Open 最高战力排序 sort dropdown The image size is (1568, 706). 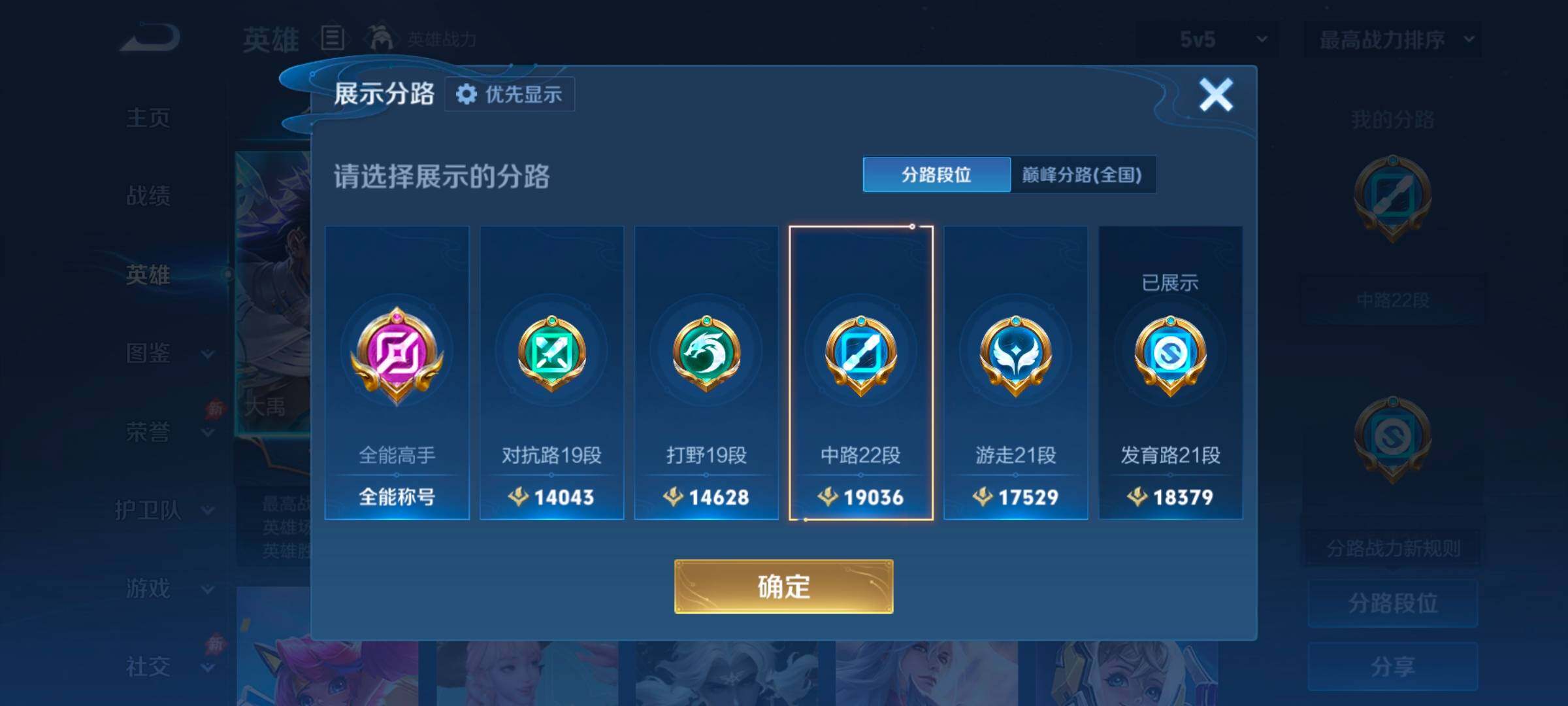click(x=1393, y=39)
